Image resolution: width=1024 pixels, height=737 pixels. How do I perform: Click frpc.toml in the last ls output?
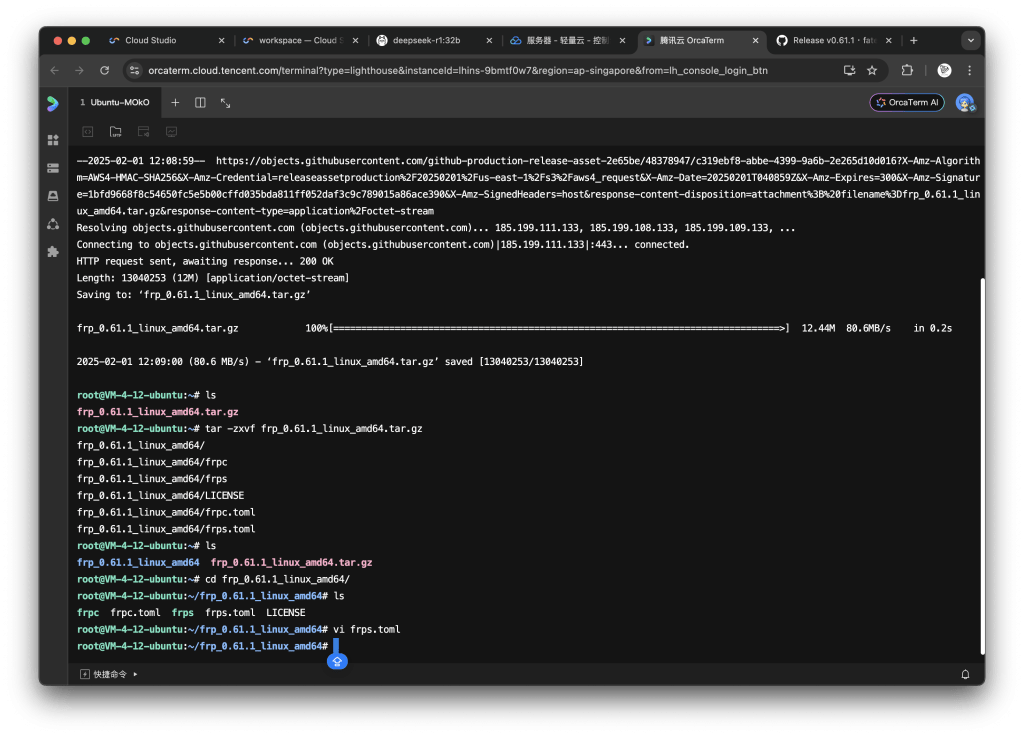click(135, 612)
